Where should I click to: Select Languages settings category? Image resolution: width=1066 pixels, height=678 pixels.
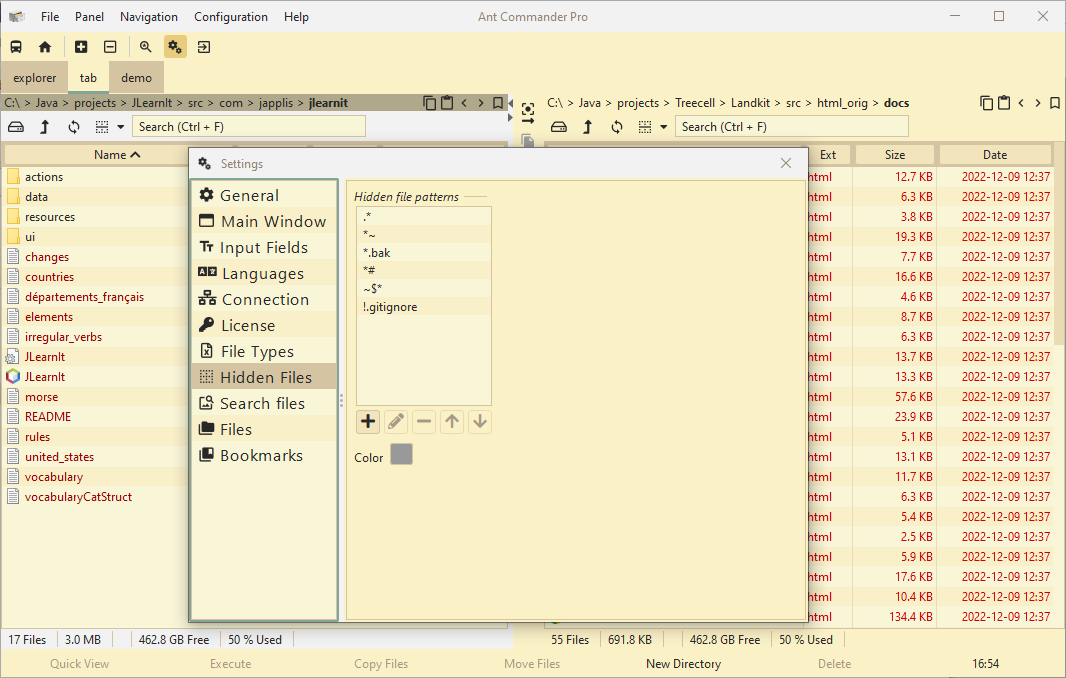(x=264, y=273)
